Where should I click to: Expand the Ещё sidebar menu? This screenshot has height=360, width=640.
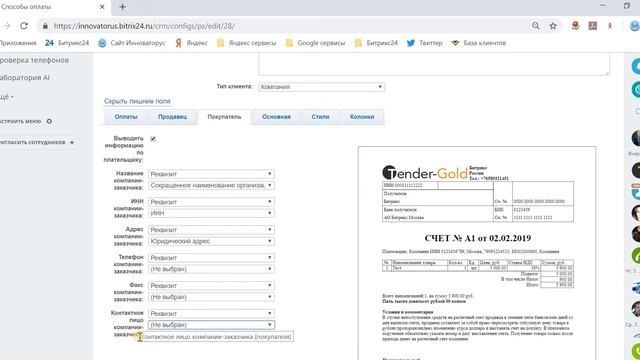click(x=7, y=97)
